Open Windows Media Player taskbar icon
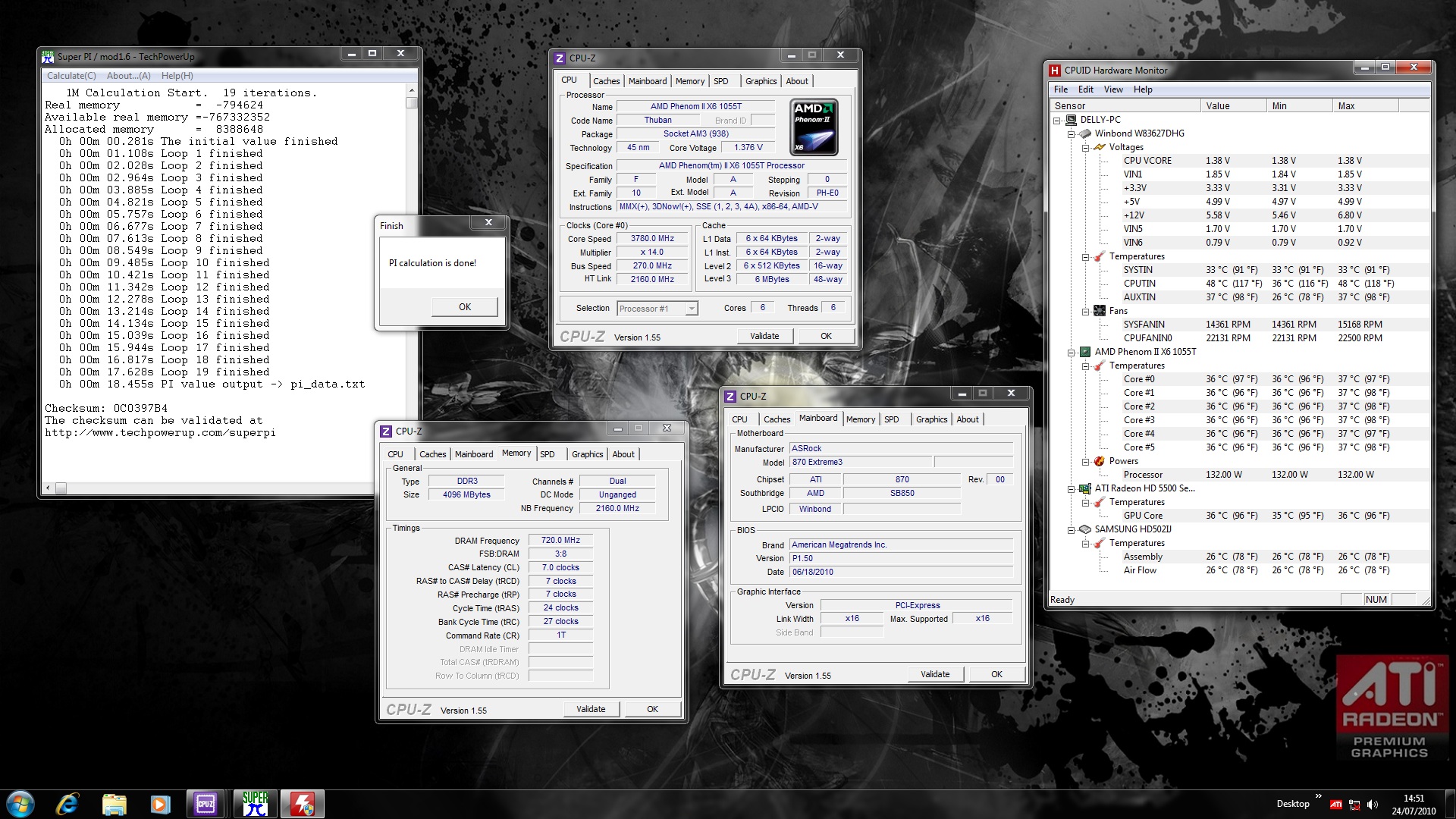Screen dimensions: 1456x819 tap(160, 804)
